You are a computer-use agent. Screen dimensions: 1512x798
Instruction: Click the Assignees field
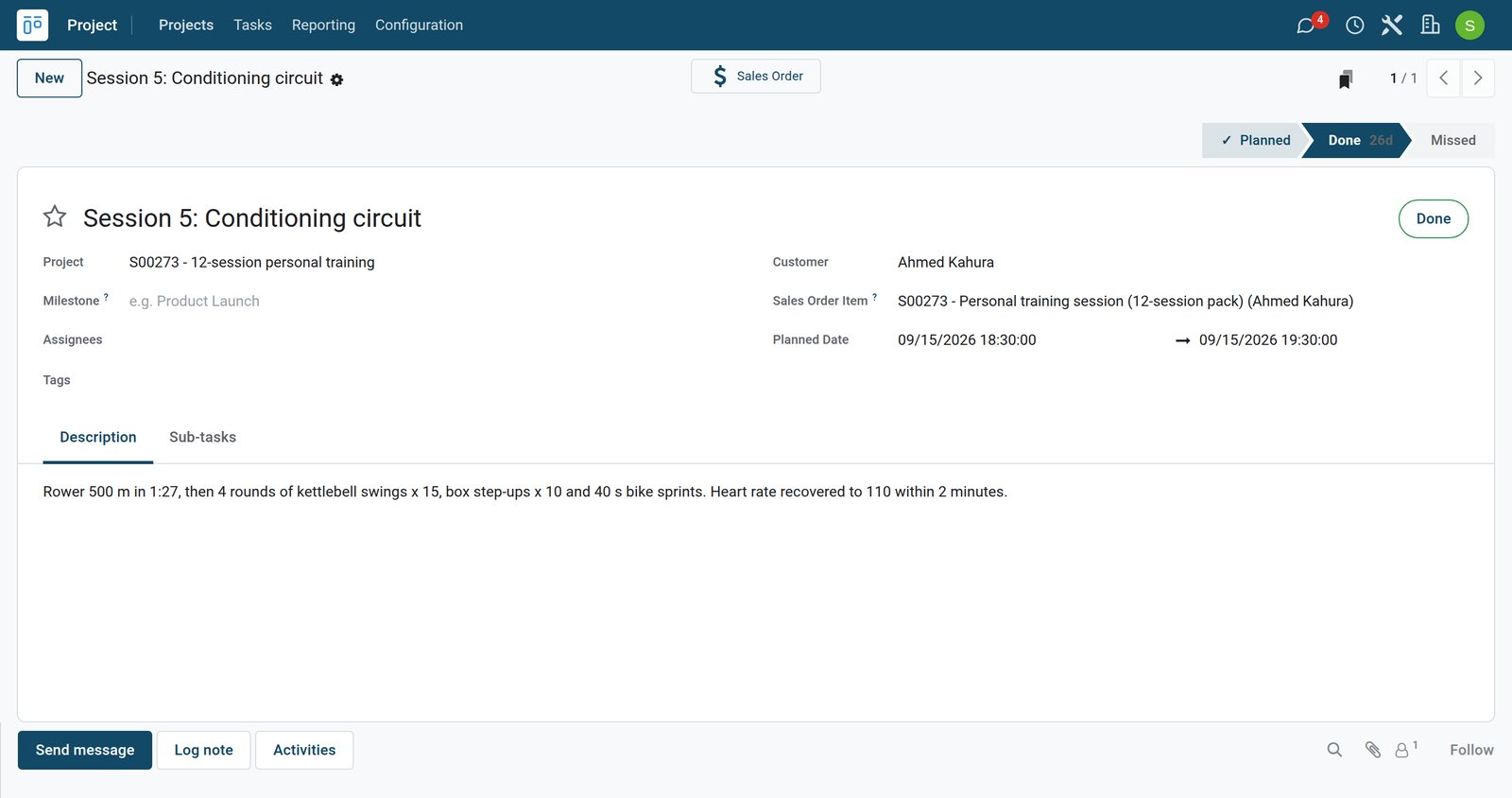[x=433, y=339]
